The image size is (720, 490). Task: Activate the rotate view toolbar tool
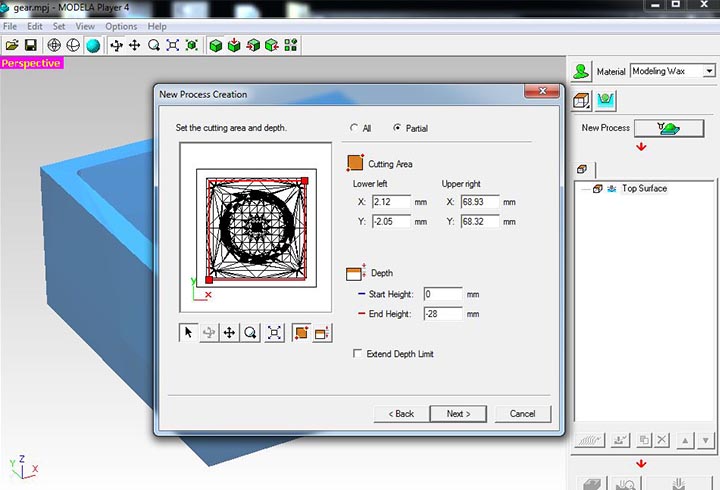click(116, 45)
